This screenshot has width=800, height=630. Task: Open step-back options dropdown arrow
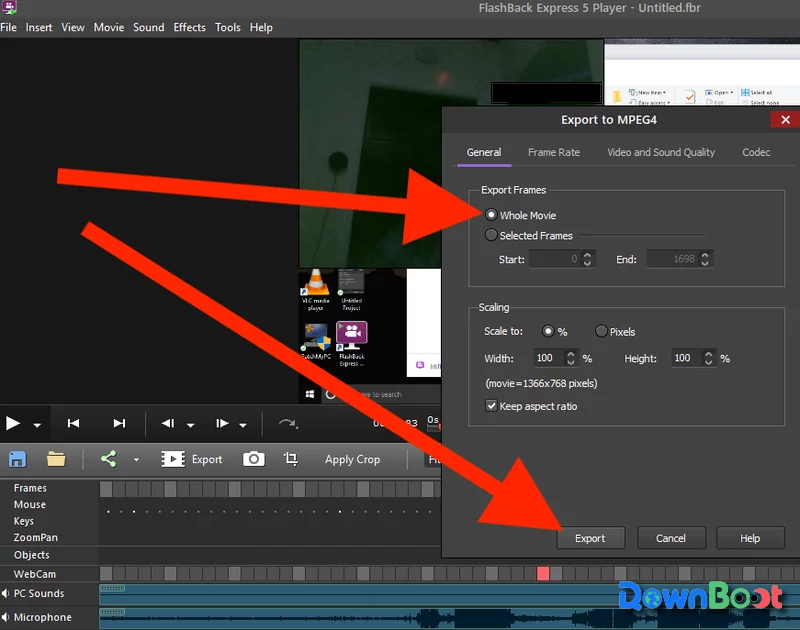pyautogui.click(x=190, y=424)
